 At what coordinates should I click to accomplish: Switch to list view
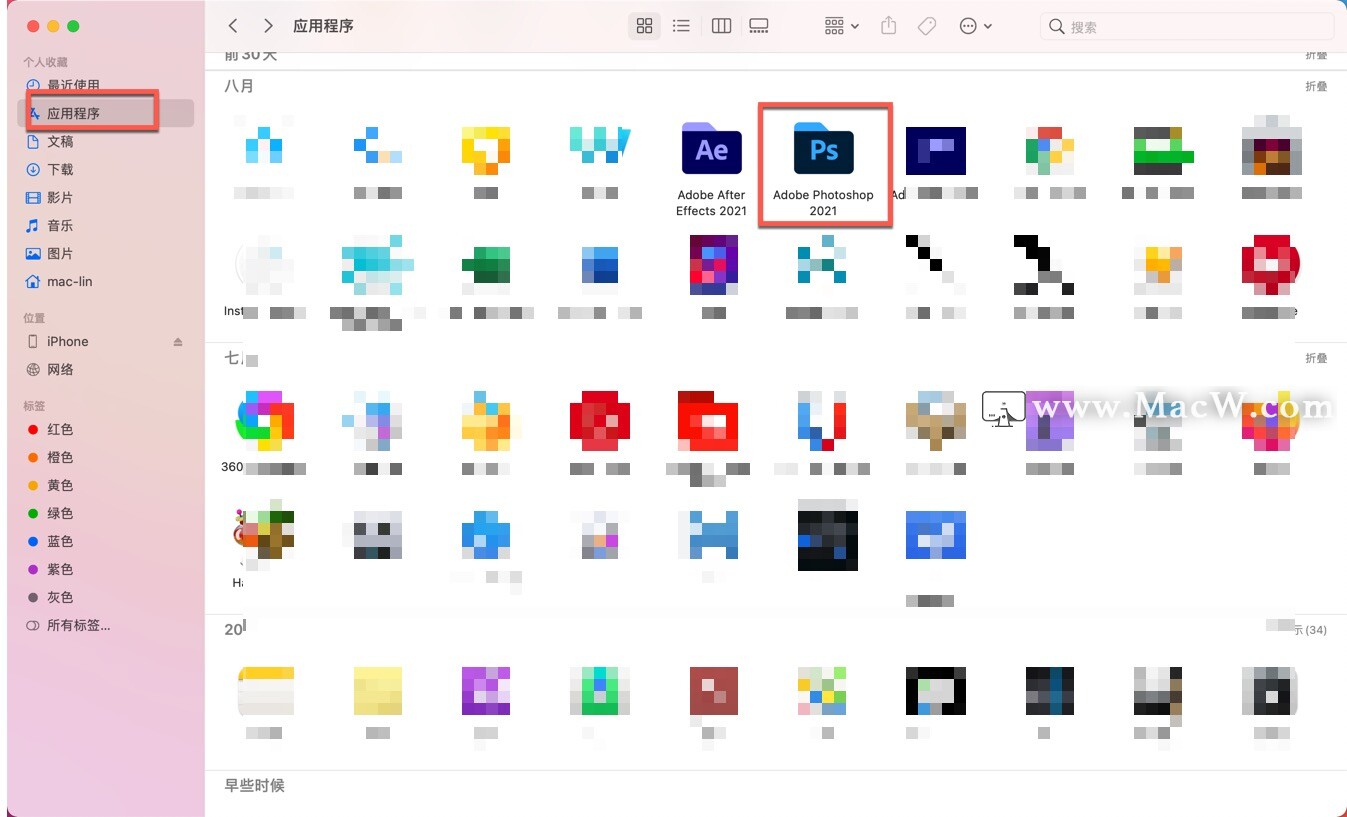pyautogui.click(x=681, y=26)
